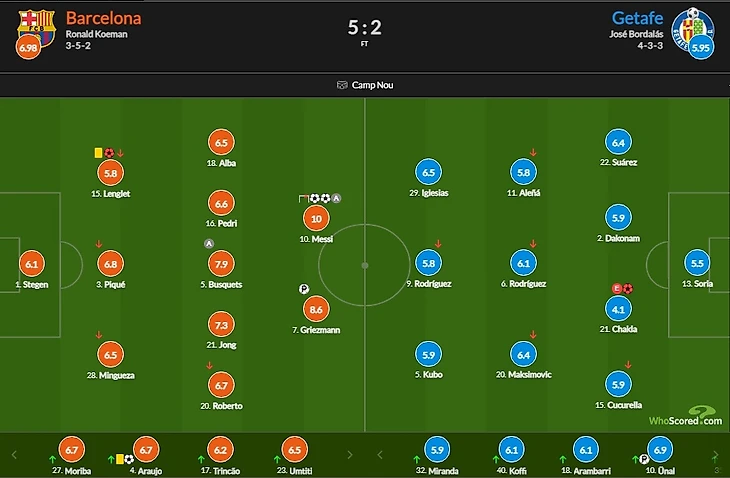Show previous Getafe substitutes with left arrow
This screenshot has width=730, height=478.
(x=379, y=455)
